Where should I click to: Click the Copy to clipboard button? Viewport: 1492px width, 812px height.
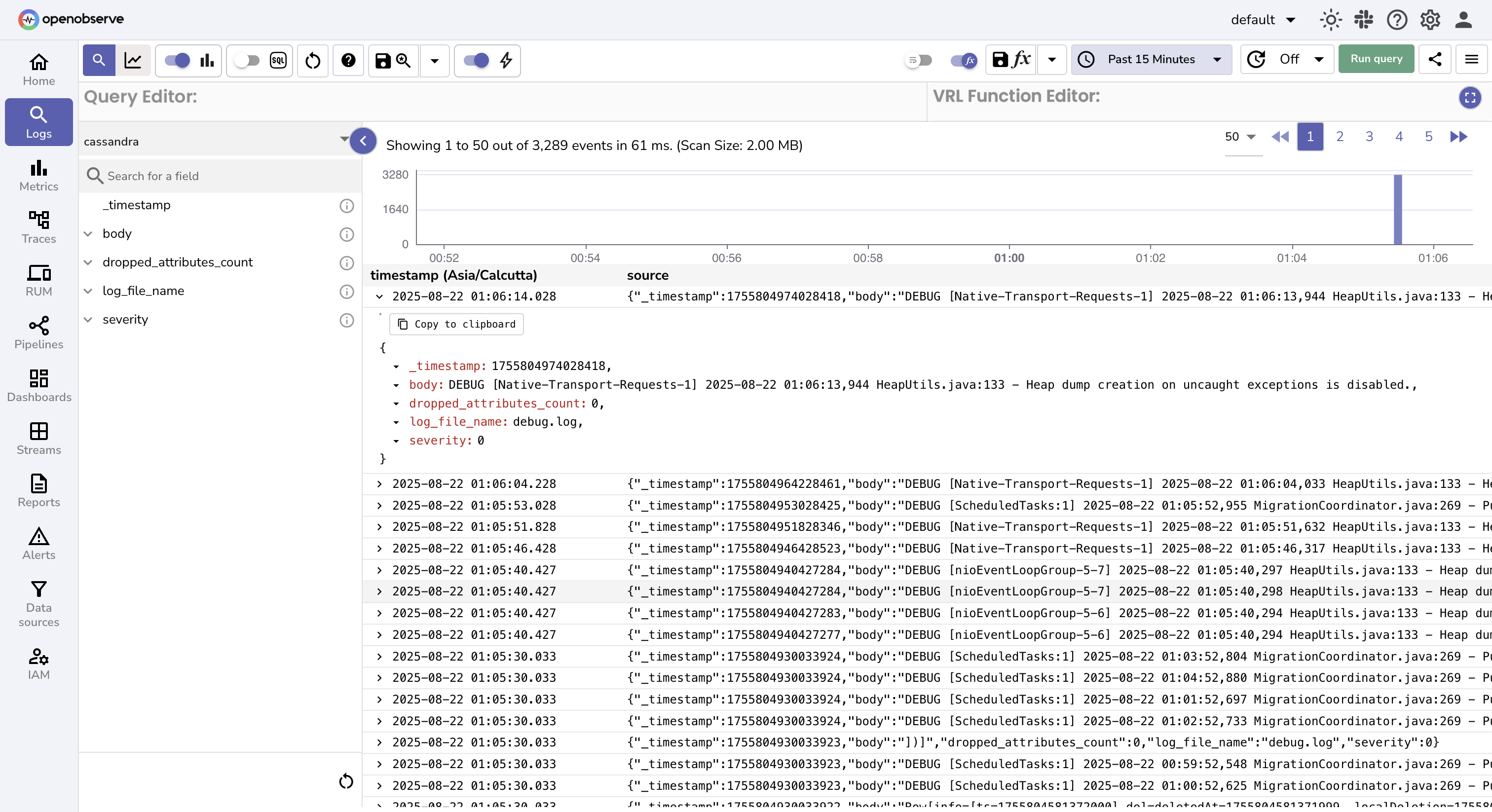point(456,324)
